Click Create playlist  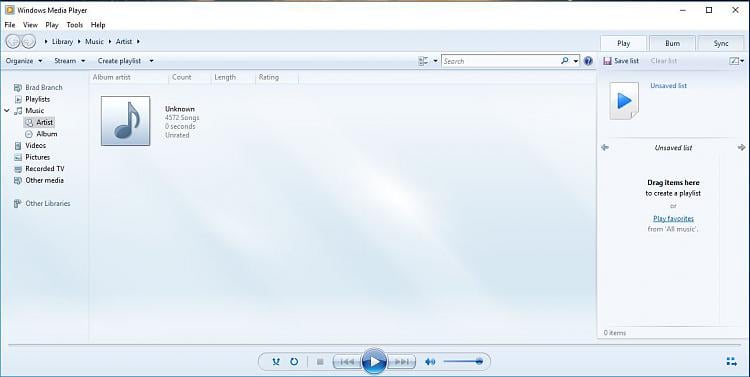[119, 61]
